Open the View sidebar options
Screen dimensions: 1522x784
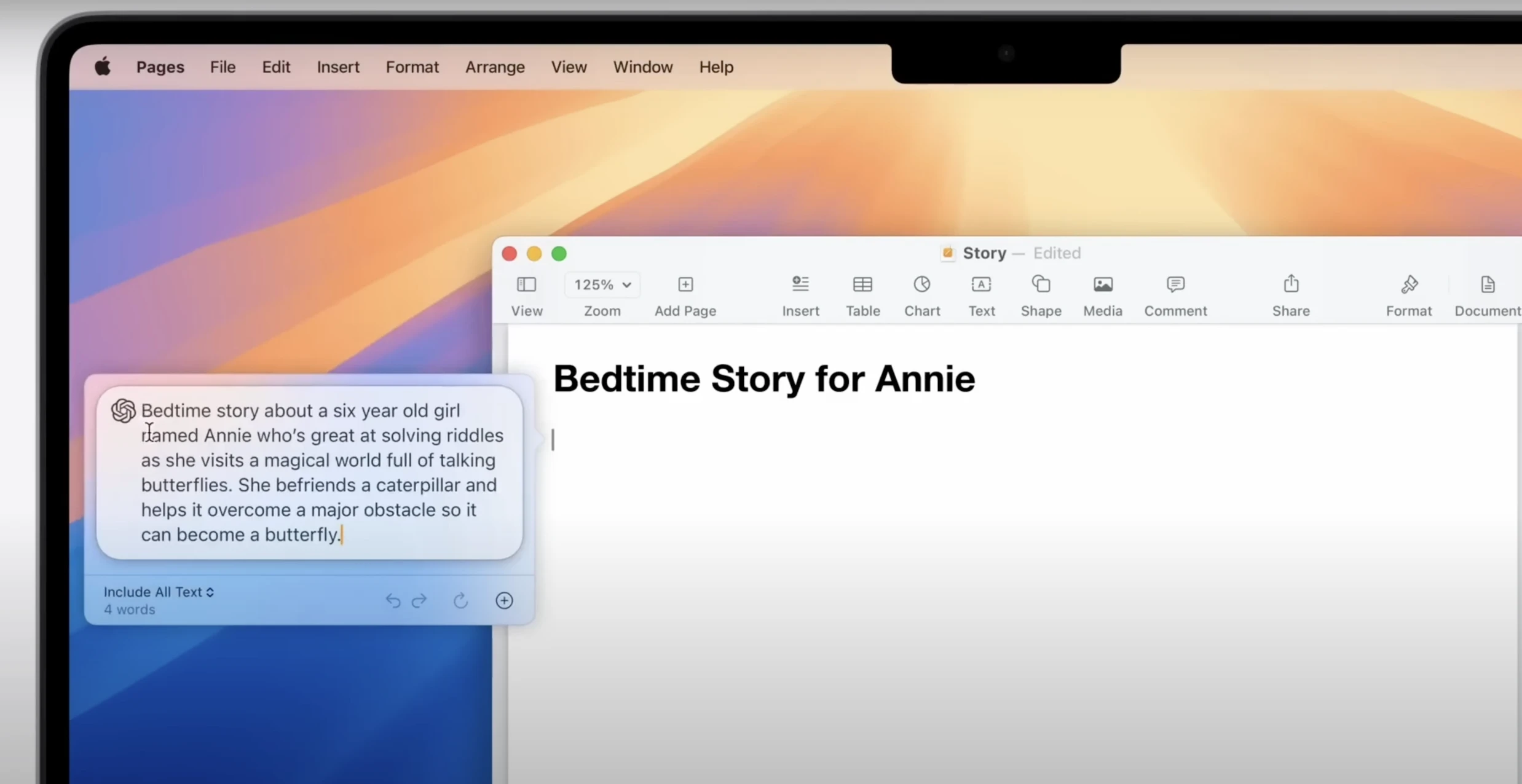pos(526,295)
